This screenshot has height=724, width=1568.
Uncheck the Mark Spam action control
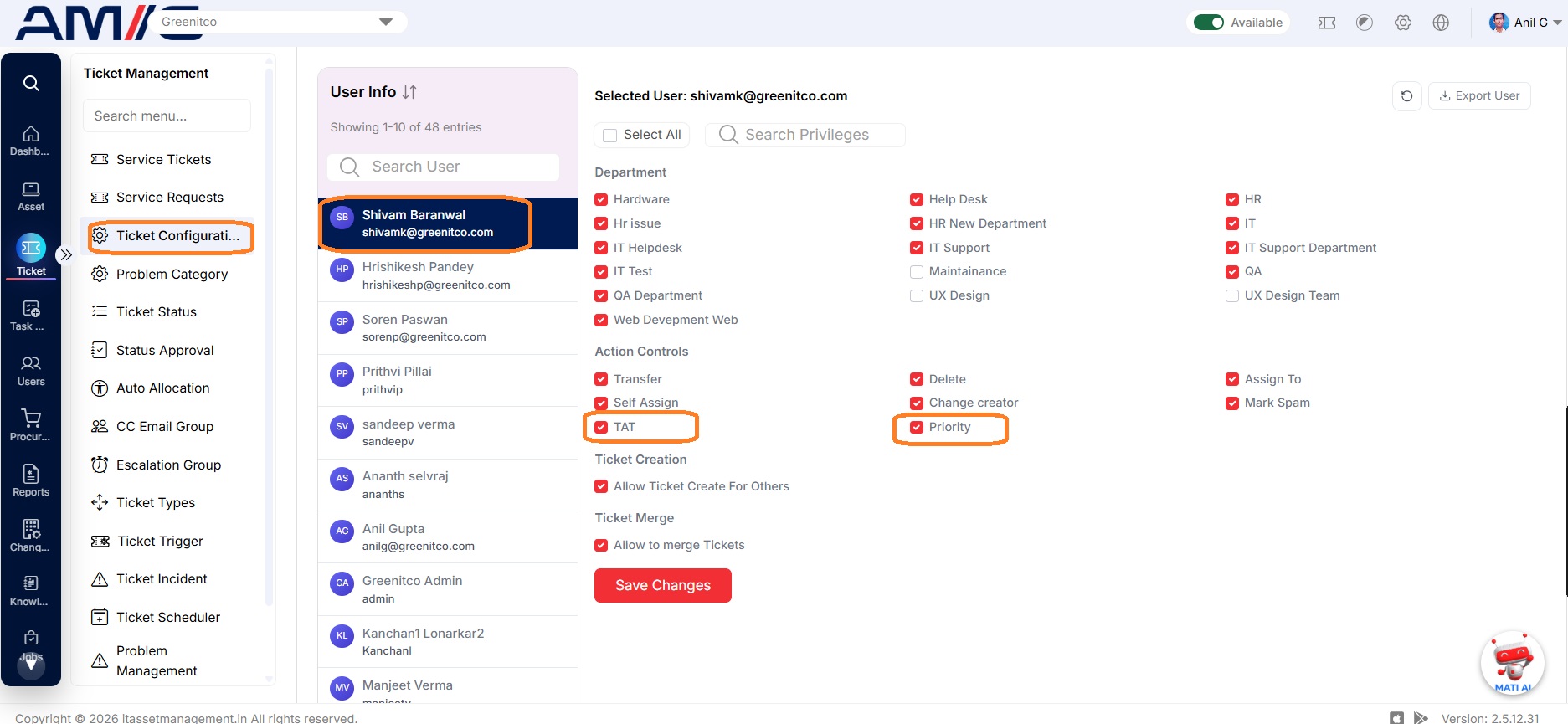[1232, 403]
